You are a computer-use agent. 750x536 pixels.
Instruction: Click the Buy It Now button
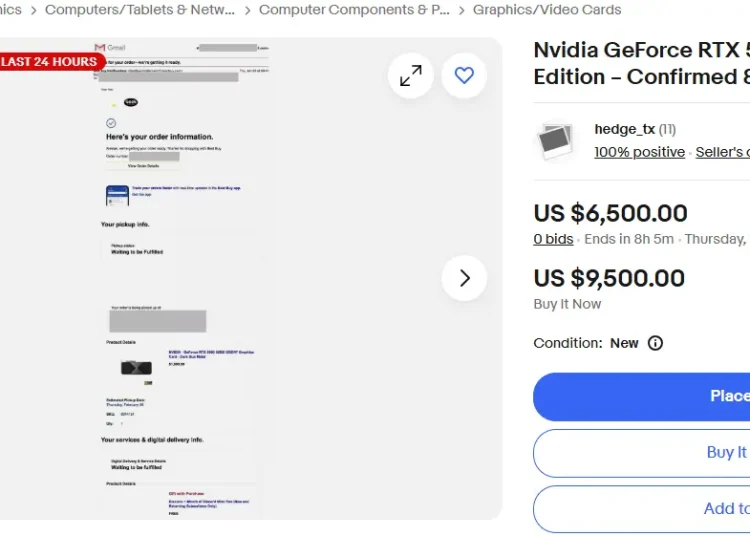coord(641,453)
